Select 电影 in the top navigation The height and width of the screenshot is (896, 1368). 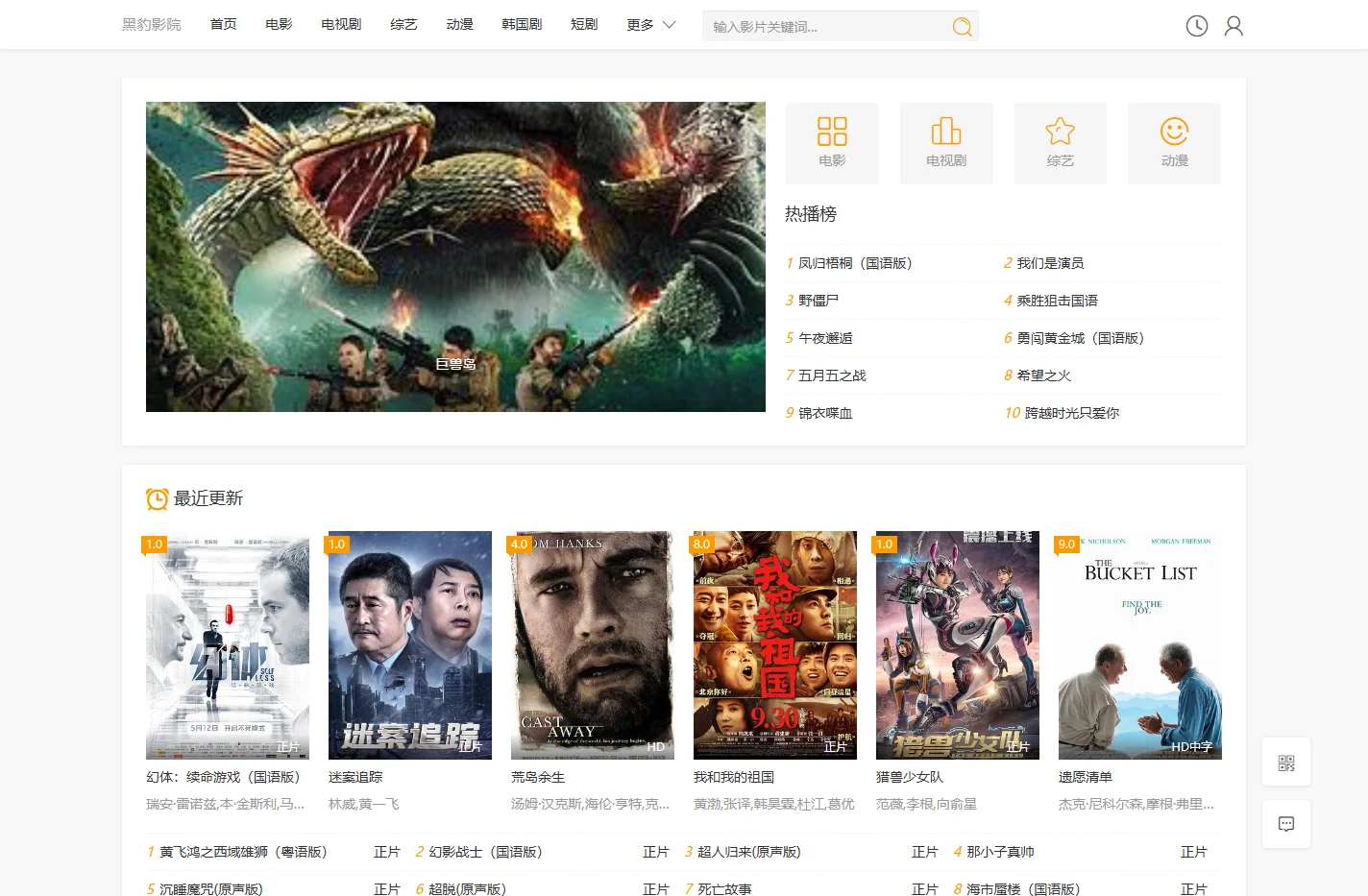[279, 25]
